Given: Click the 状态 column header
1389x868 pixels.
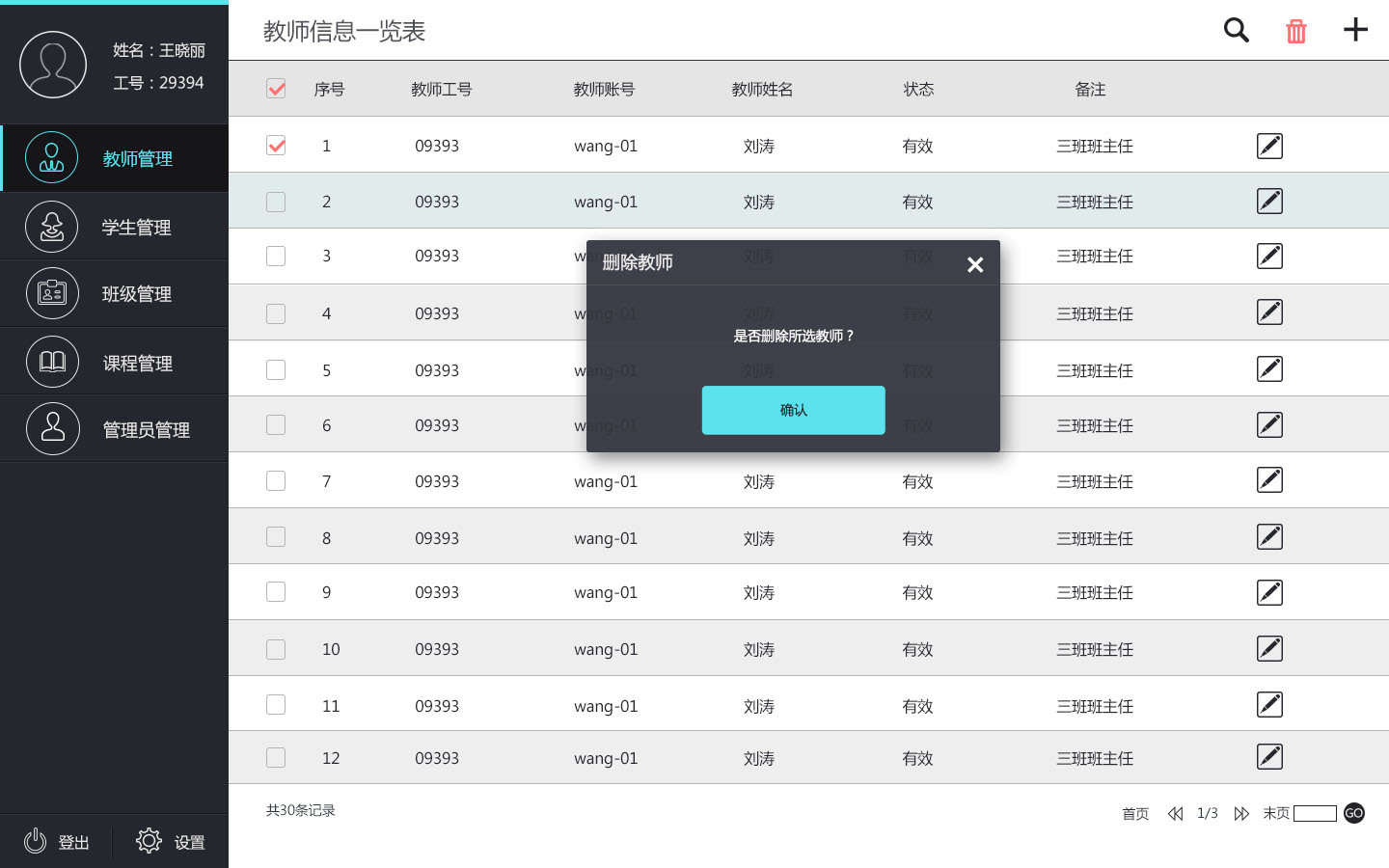Looking at the screenshot, I should 918,89.
